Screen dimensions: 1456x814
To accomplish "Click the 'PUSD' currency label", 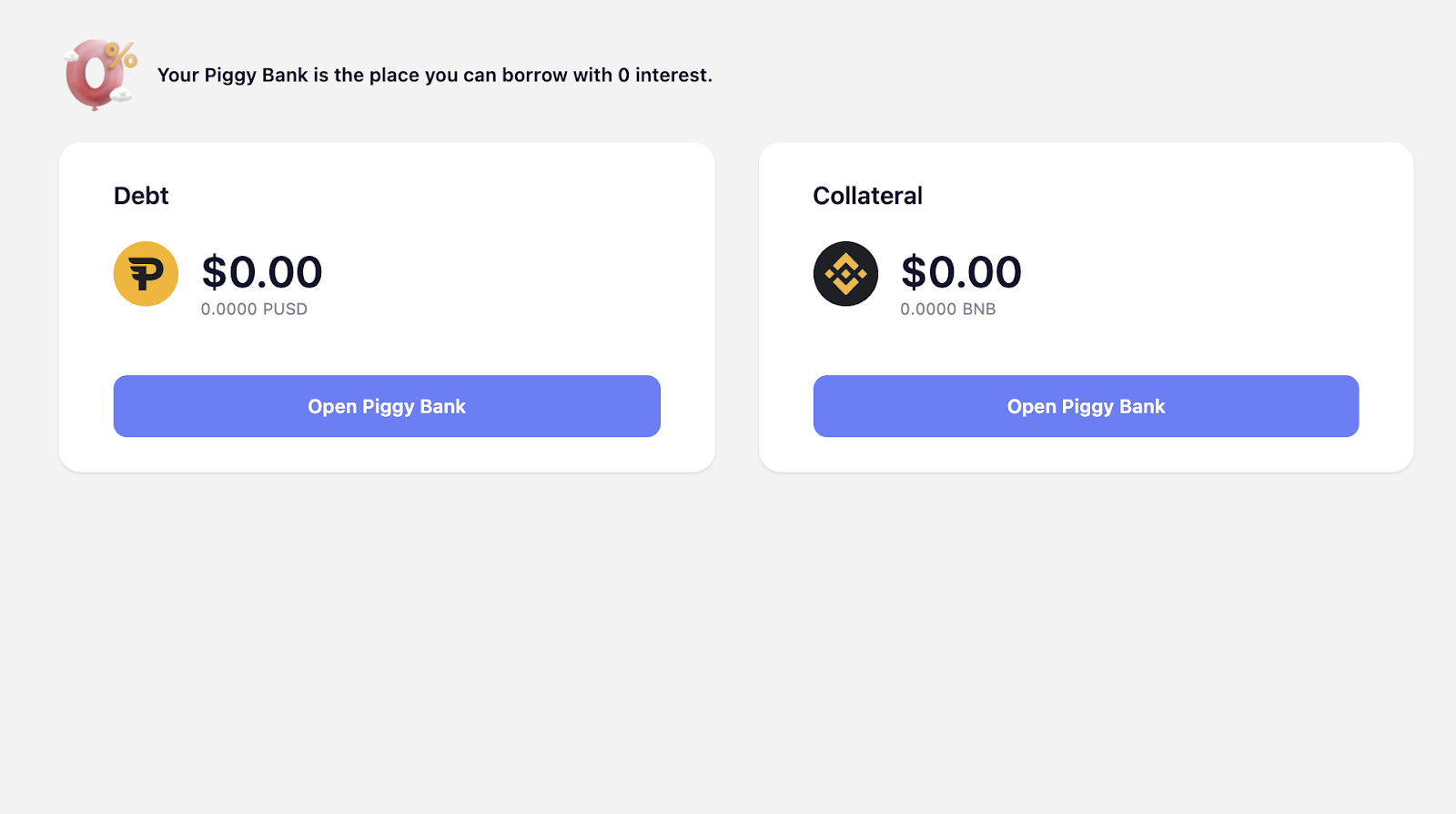I will [x=285, y=310].
